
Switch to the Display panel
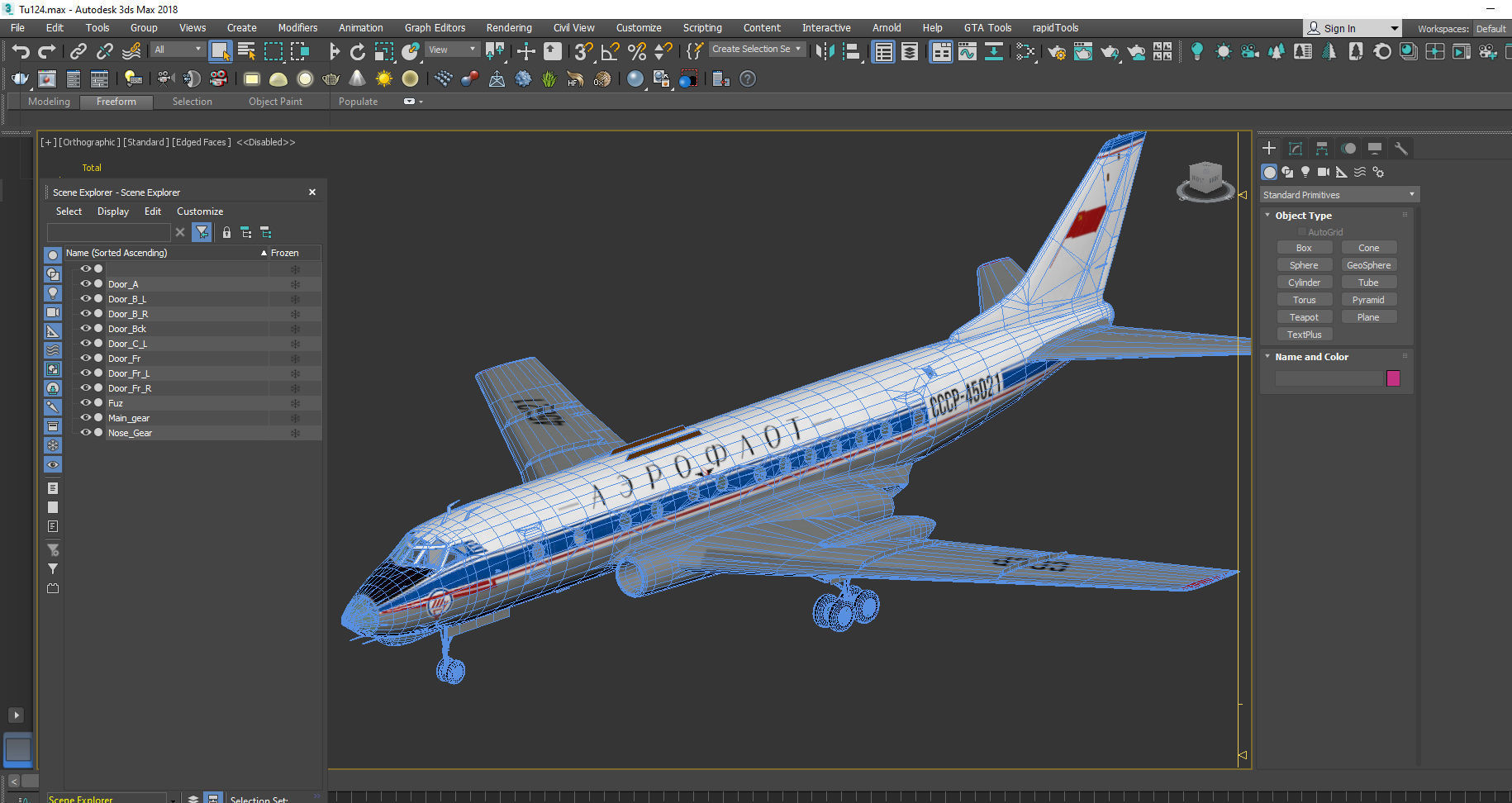1375,149
